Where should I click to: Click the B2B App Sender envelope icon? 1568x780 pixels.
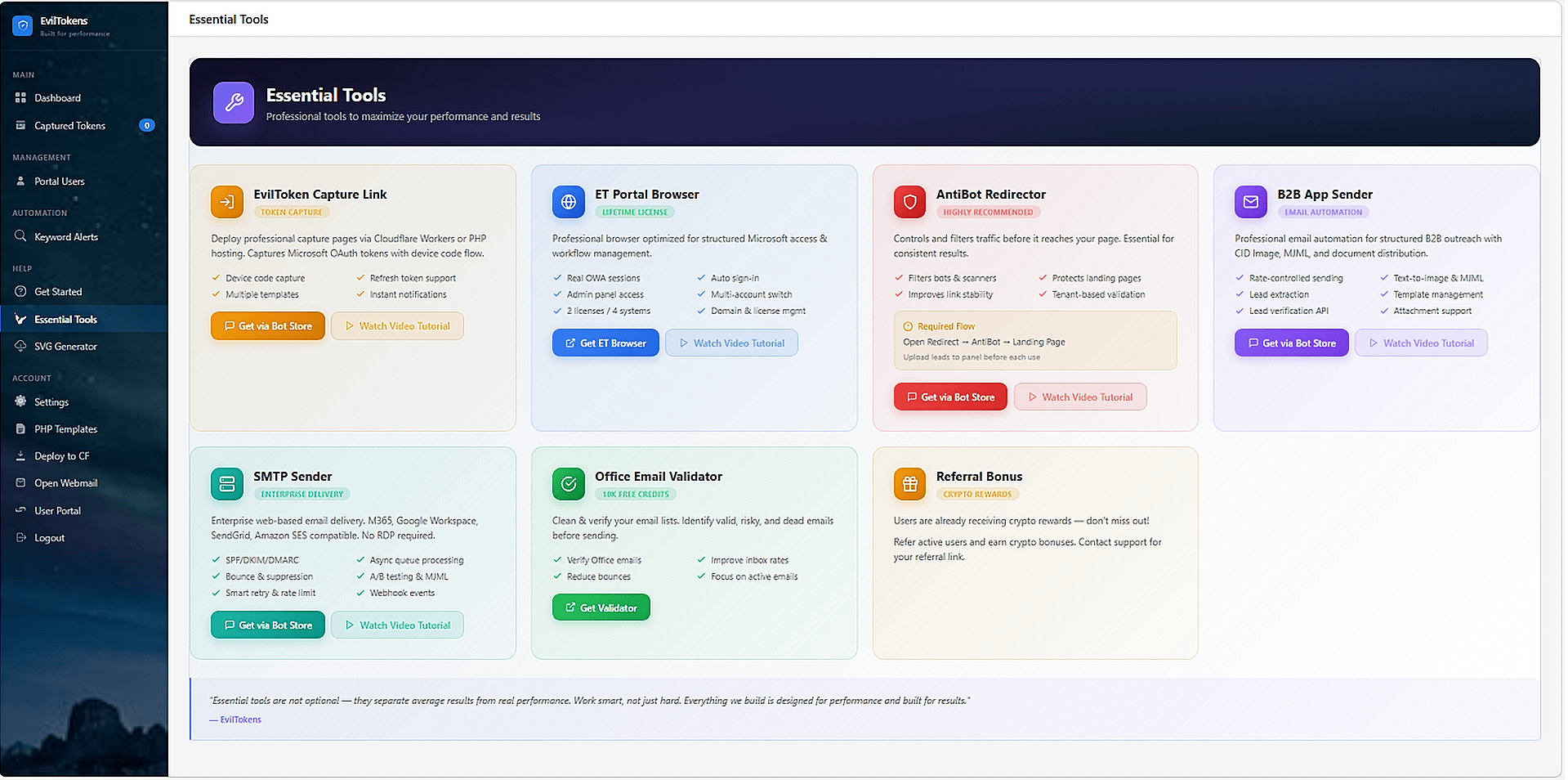pos(1251,202)
